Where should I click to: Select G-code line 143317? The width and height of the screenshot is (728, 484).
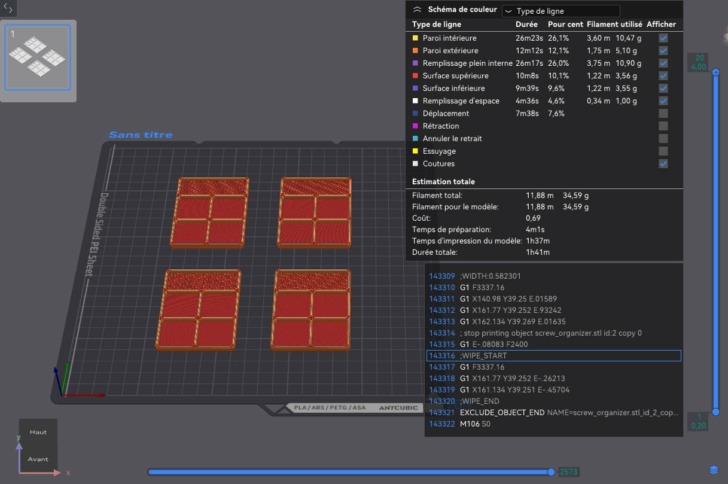(x=553, y=367)
